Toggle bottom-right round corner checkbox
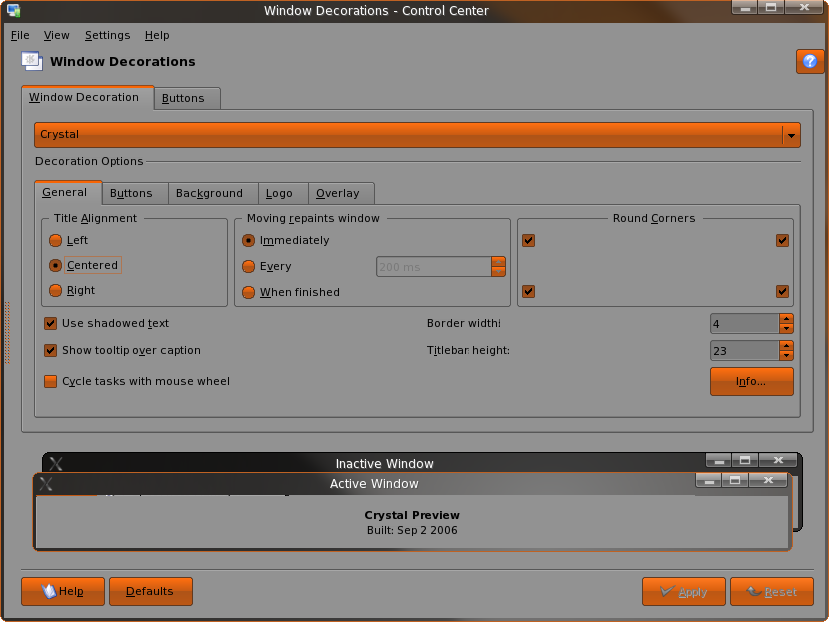The image size is (829, 622). (x=782, y=291)
